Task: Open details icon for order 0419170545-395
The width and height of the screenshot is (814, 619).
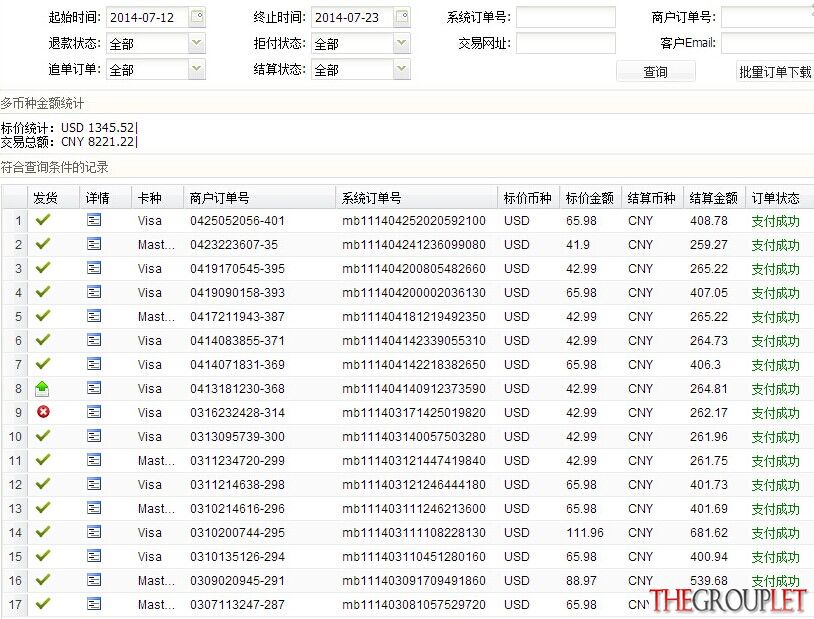Action: point(94,268)
